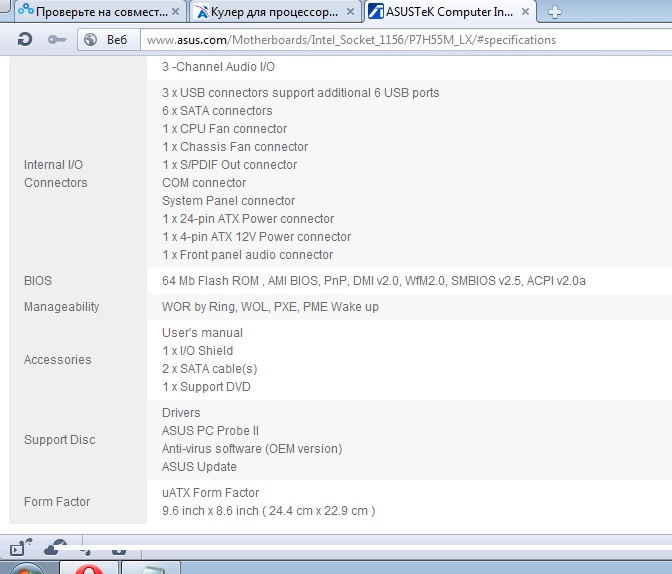Click the 'Manageability' row label
Viewport: 672px width, 574px height.
pyautogui.click(x=61, y=307)
